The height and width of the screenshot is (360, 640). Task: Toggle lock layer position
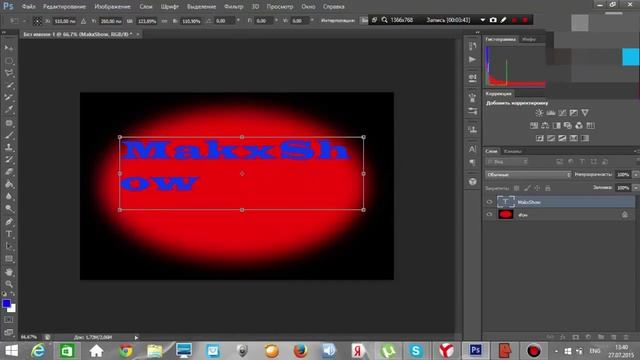coord(537,188)
